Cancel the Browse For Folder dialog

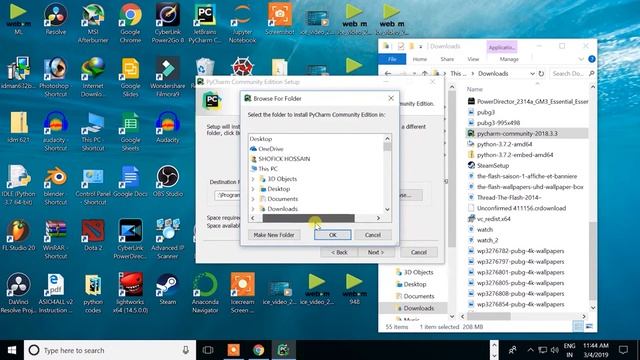click(373, 235)
